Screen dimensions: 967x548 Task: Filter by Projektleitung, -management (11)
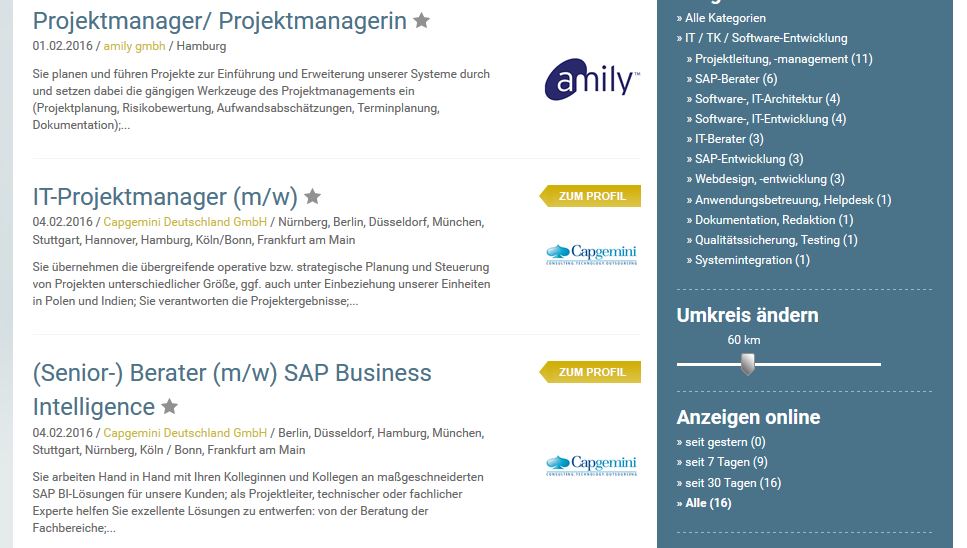coord(784,59)
